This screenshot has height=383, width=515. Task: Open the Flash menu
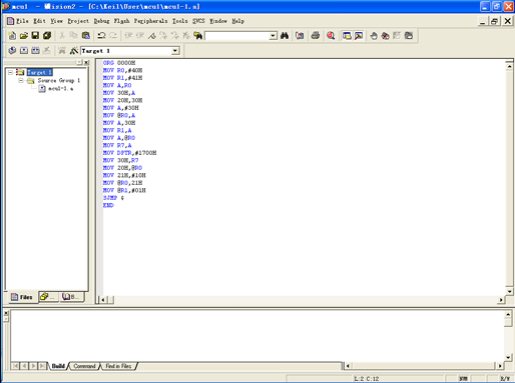click(122, 21)
